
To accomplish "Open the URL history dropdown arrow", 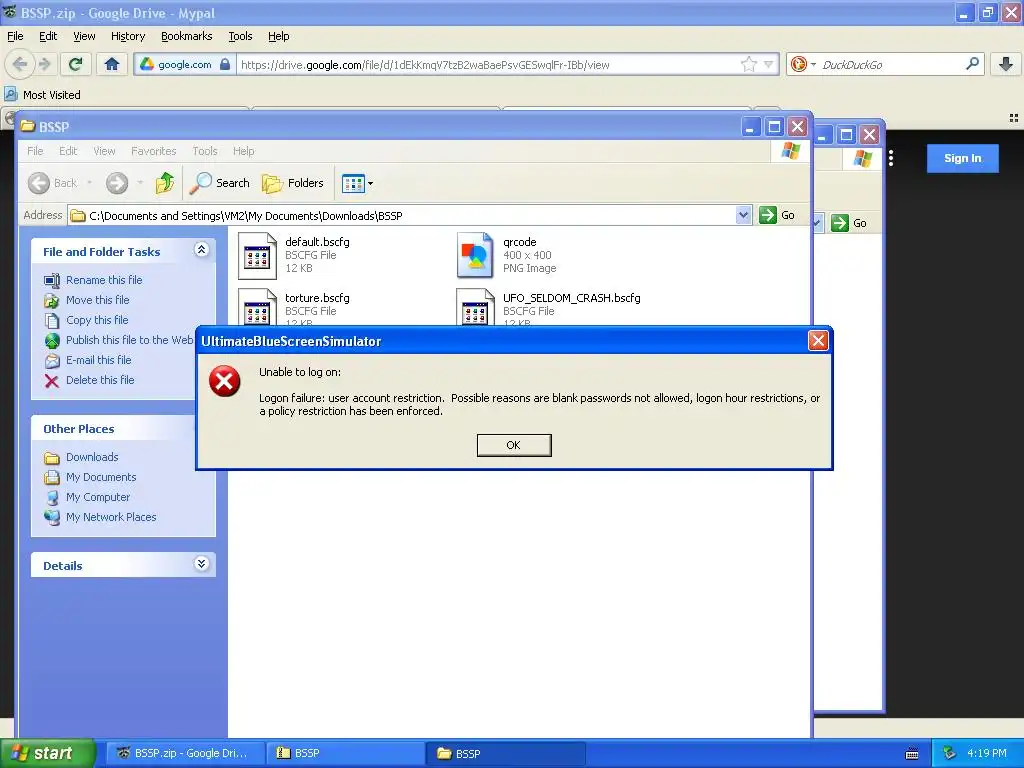I will 769,64.
